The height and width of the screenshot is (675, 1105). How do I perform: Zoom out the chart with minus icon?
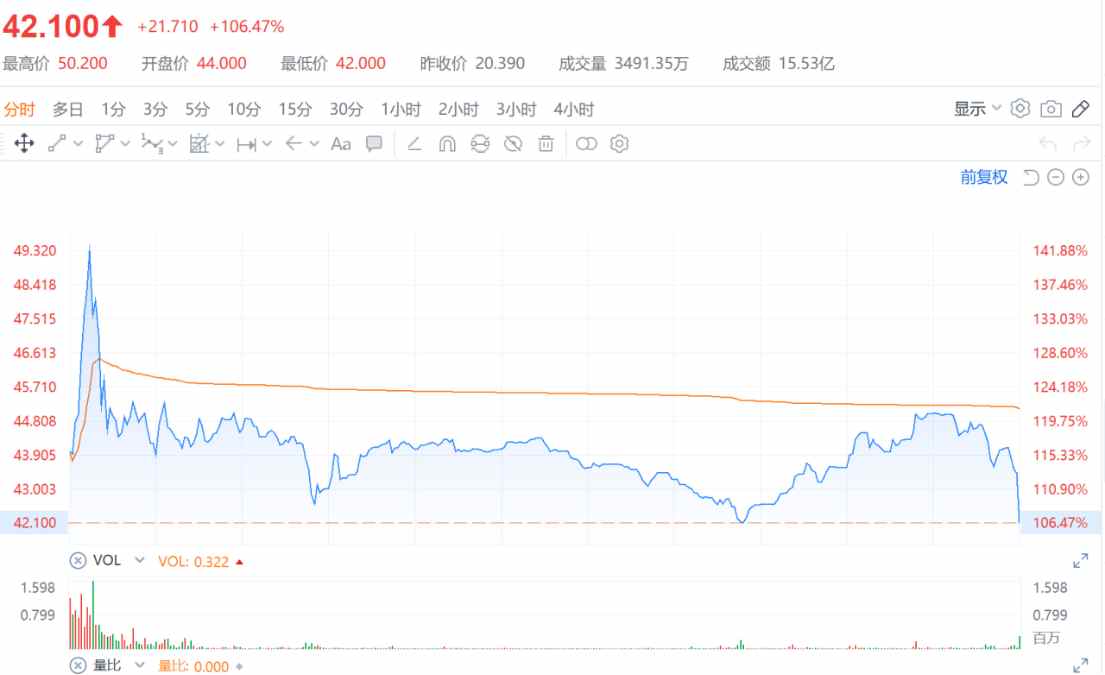point(1056,178)
